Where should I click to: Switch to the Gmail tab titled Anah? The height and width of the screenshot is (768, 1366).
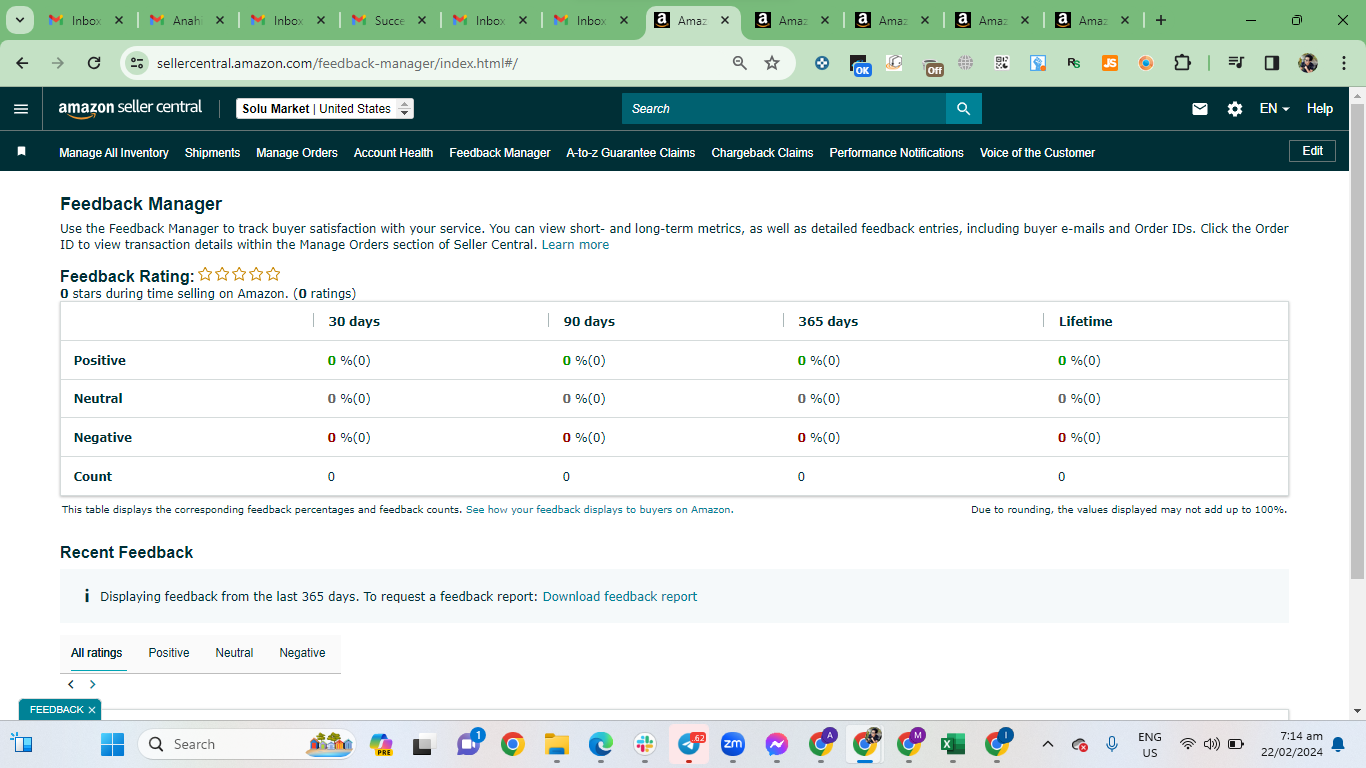(187, 20)
